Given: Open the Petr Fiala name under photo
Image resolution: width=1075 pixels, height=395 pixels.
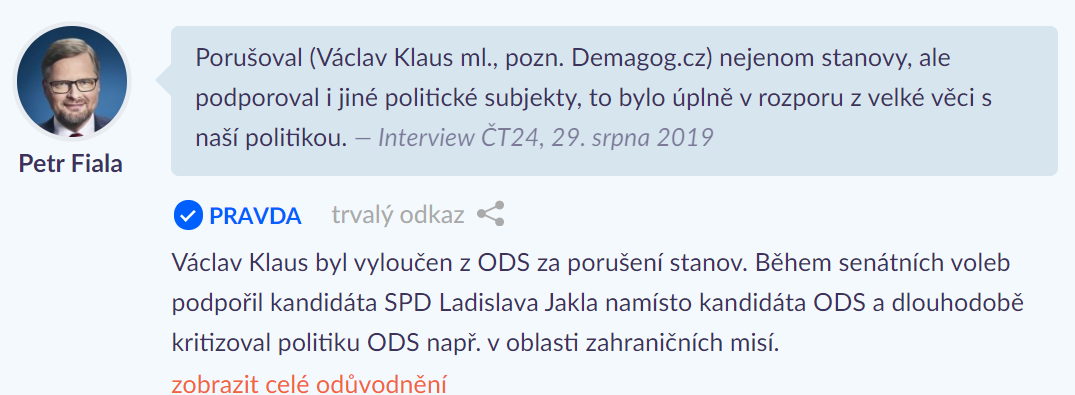Looking at the screenshot, I should [71, 164].
